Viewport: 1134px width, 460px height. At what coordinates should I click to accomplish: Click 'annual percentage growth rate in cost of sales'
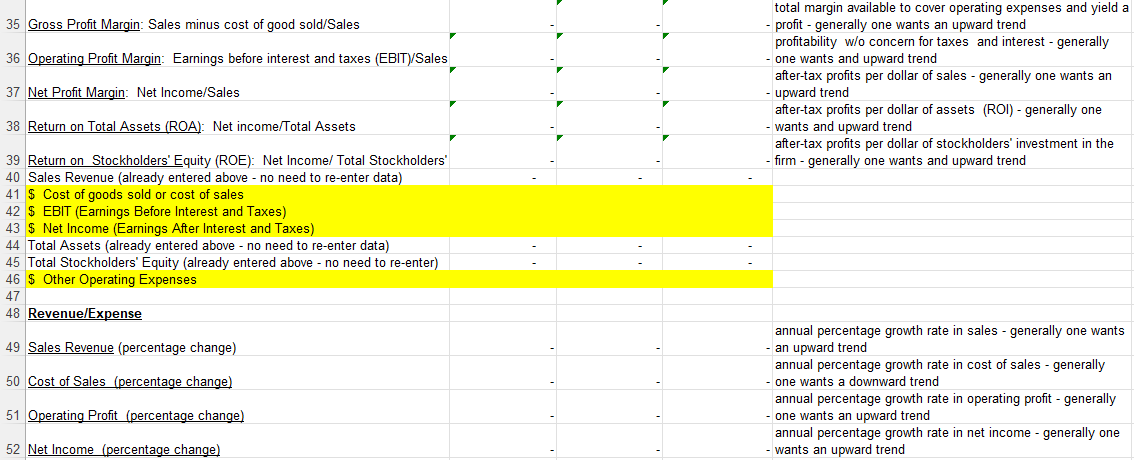tap(952, 373)
